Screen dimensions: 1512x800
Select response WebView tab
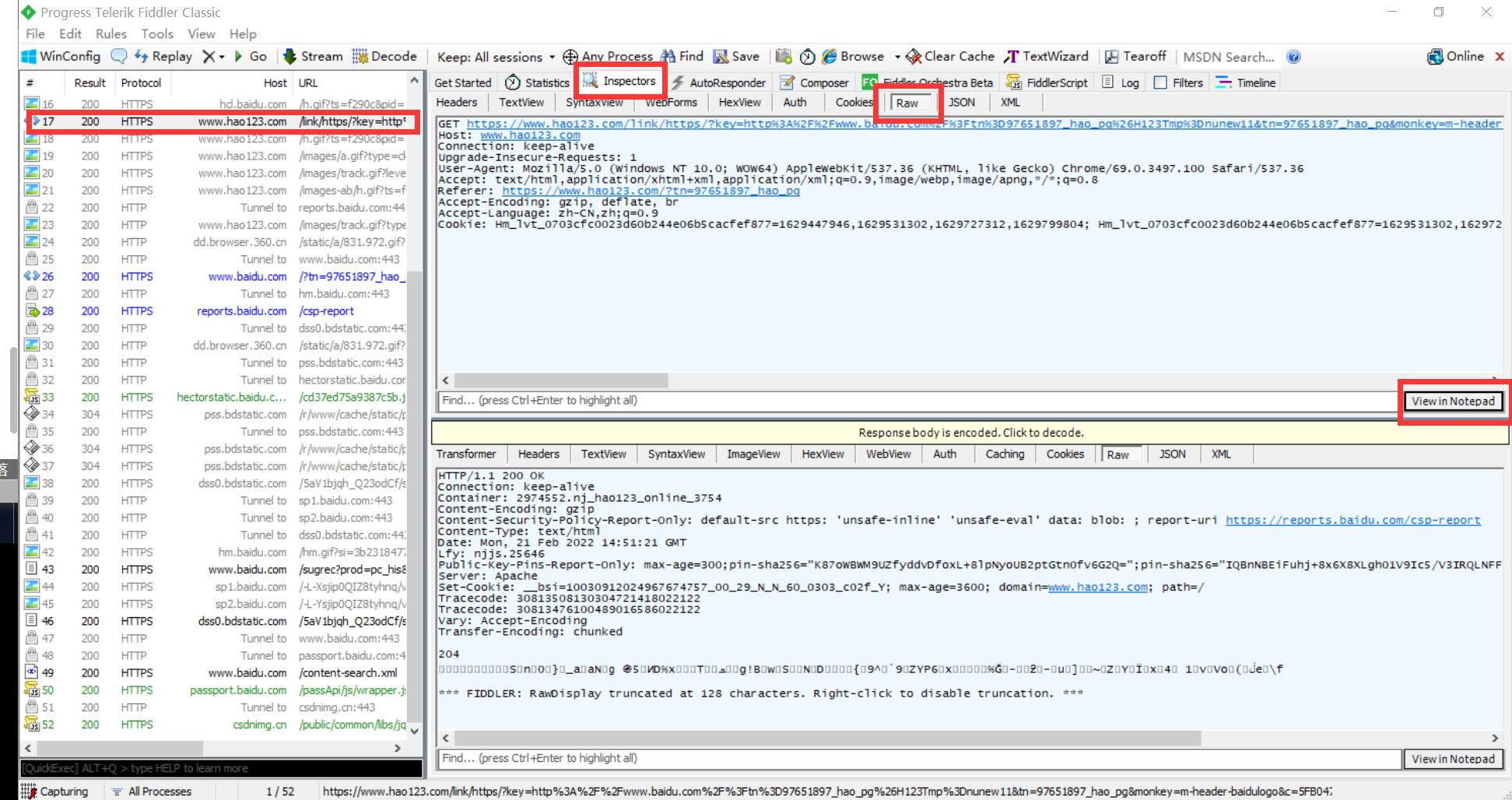pyautogui.click(x=889, y=454)
